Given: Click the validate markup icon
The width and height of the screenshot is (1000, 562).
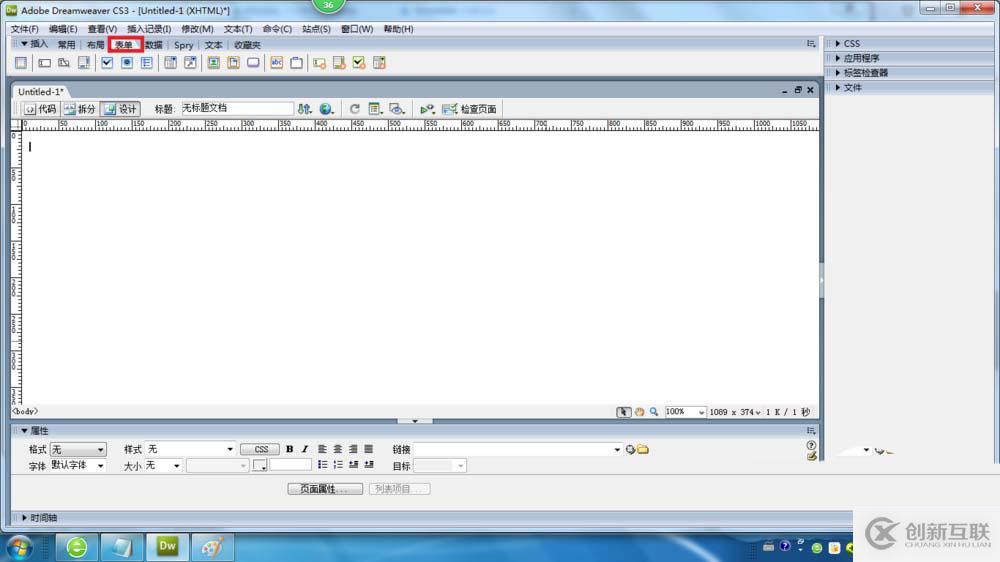Looking at the screenshot, I should pyautogui.click(x=427, y=109).
